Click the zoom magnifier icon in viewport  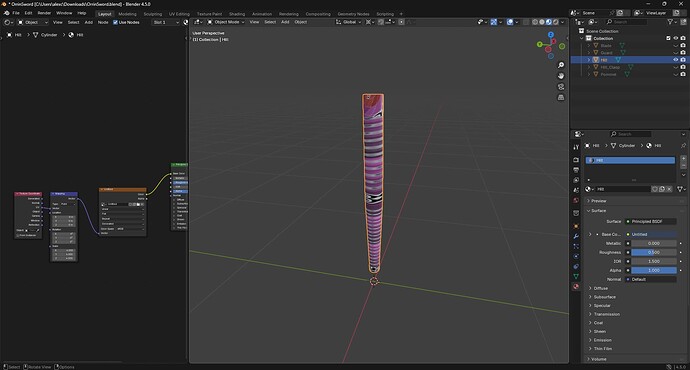(x=561, y=65)
